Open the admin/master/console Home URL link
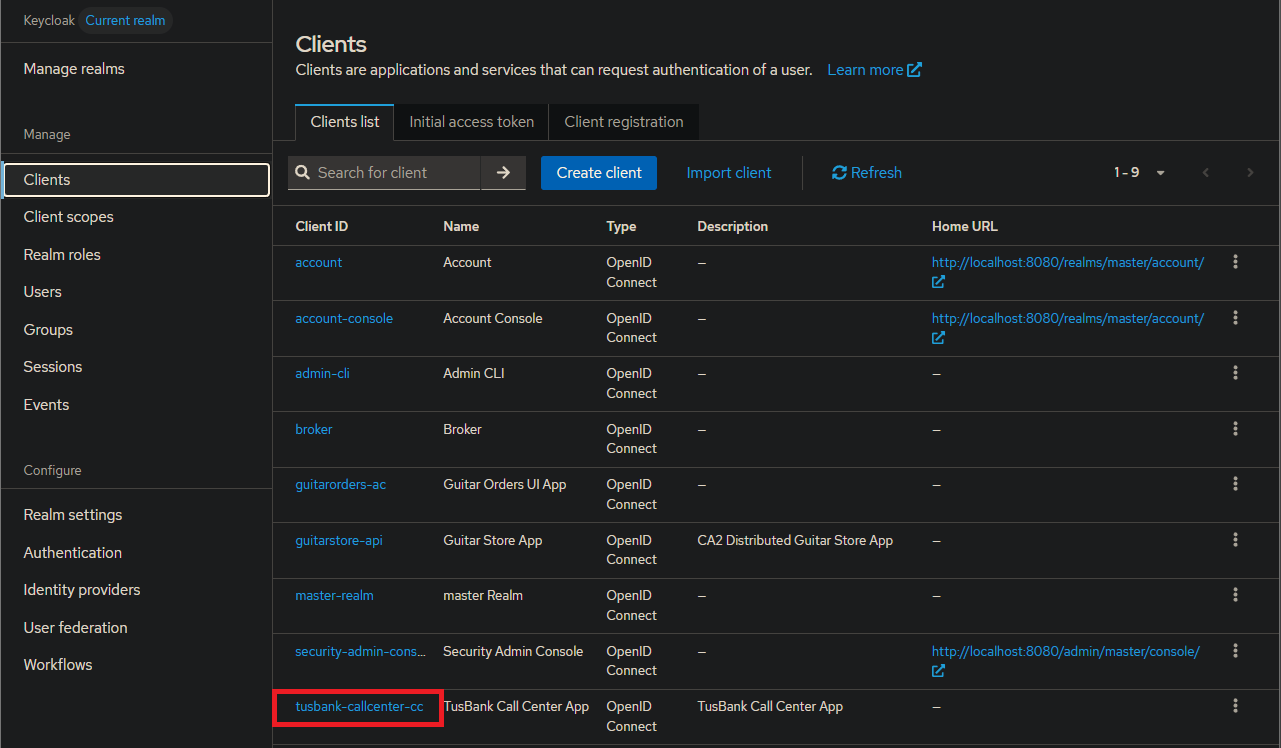The width and height of the screenshot is (1281, 748). pos(1066,651)
